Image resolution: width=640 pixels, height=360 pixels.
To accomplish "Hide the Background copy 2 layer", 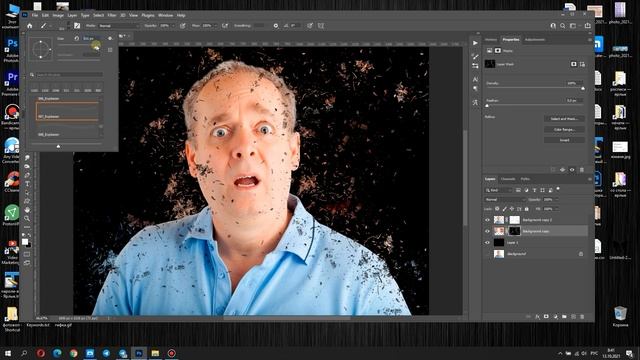I will click(487, 220).
